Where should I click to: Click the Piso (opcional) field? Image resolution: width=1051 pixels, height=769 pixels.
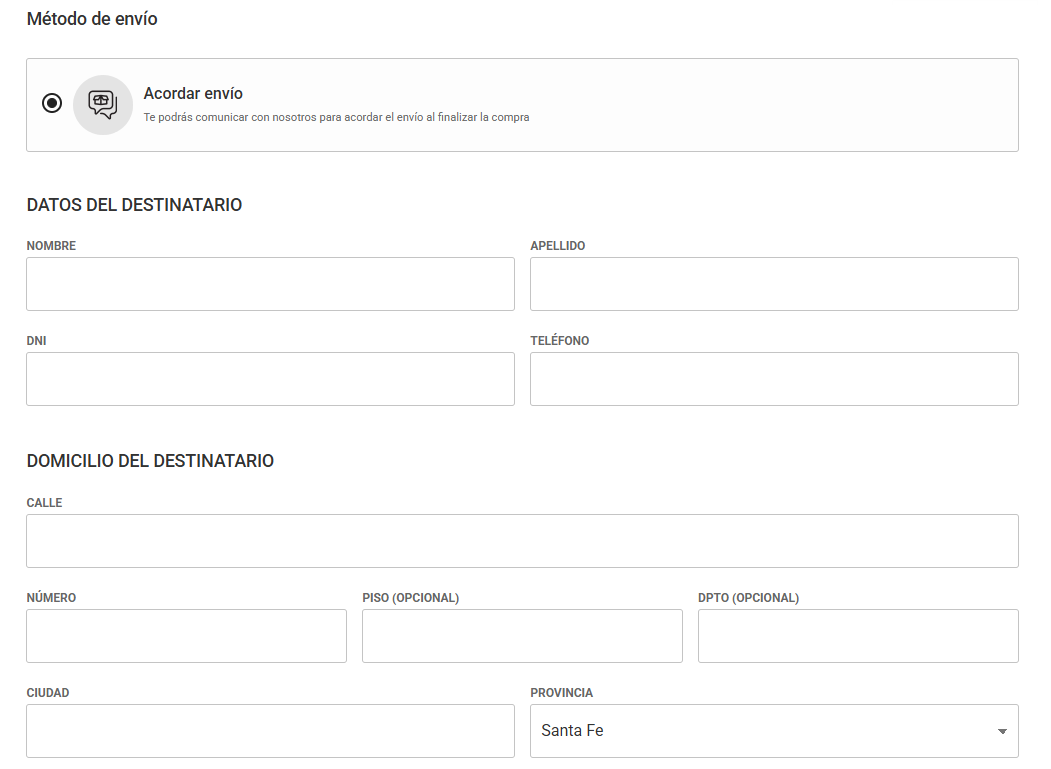click(522, 636)
